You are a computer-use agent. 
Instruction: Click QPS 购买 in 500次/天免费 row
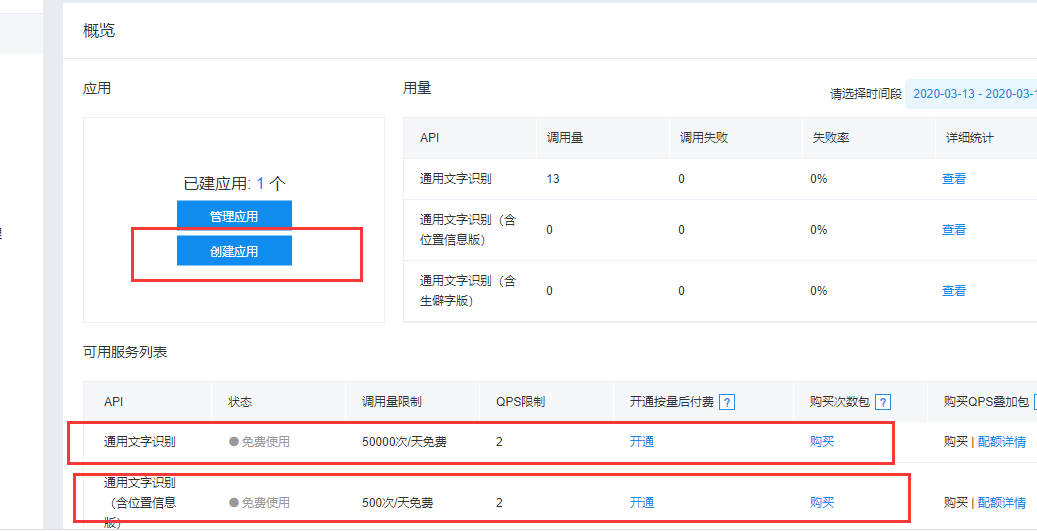click(956, 503)
